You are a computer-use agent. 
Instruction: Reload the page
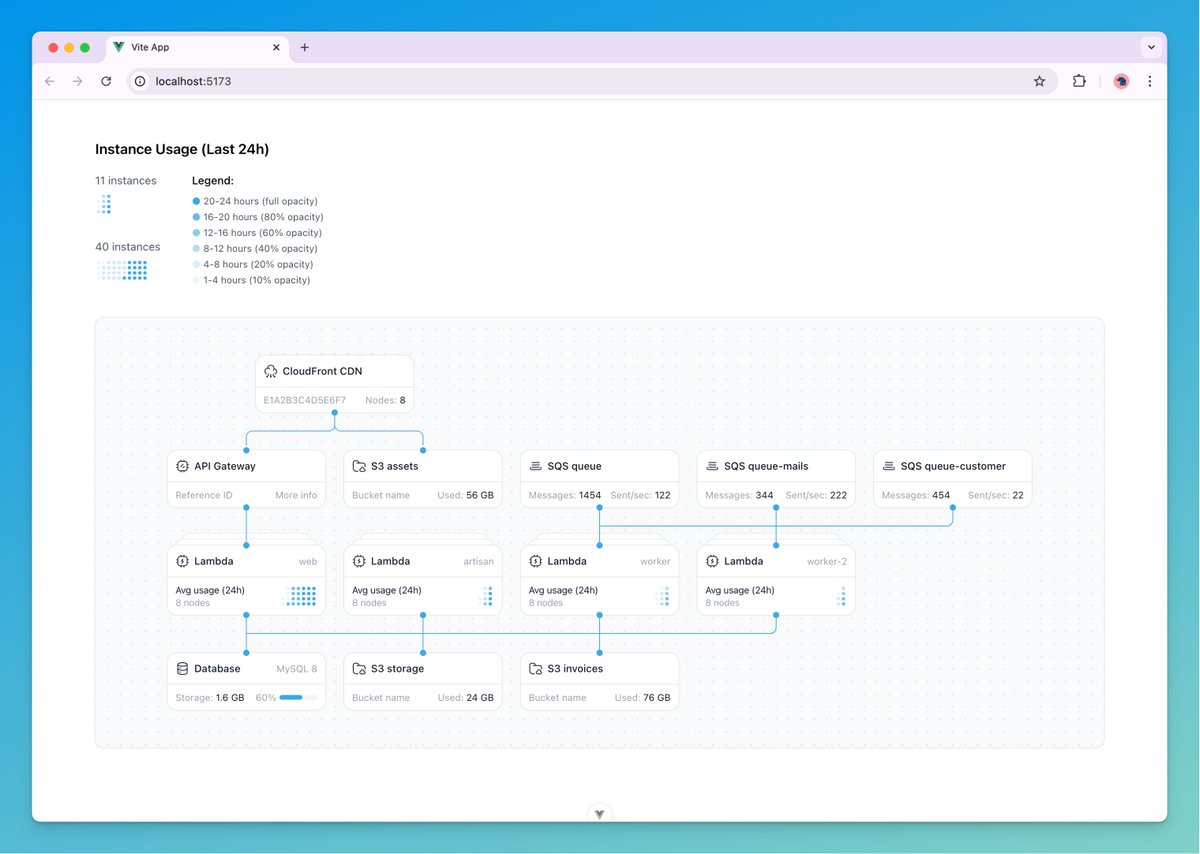pyautogui.click(x=106, y=81)
